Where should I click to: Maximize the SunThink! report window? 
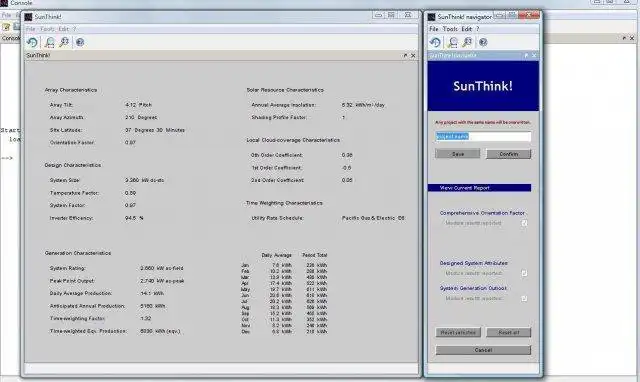(x=391, y=16)
